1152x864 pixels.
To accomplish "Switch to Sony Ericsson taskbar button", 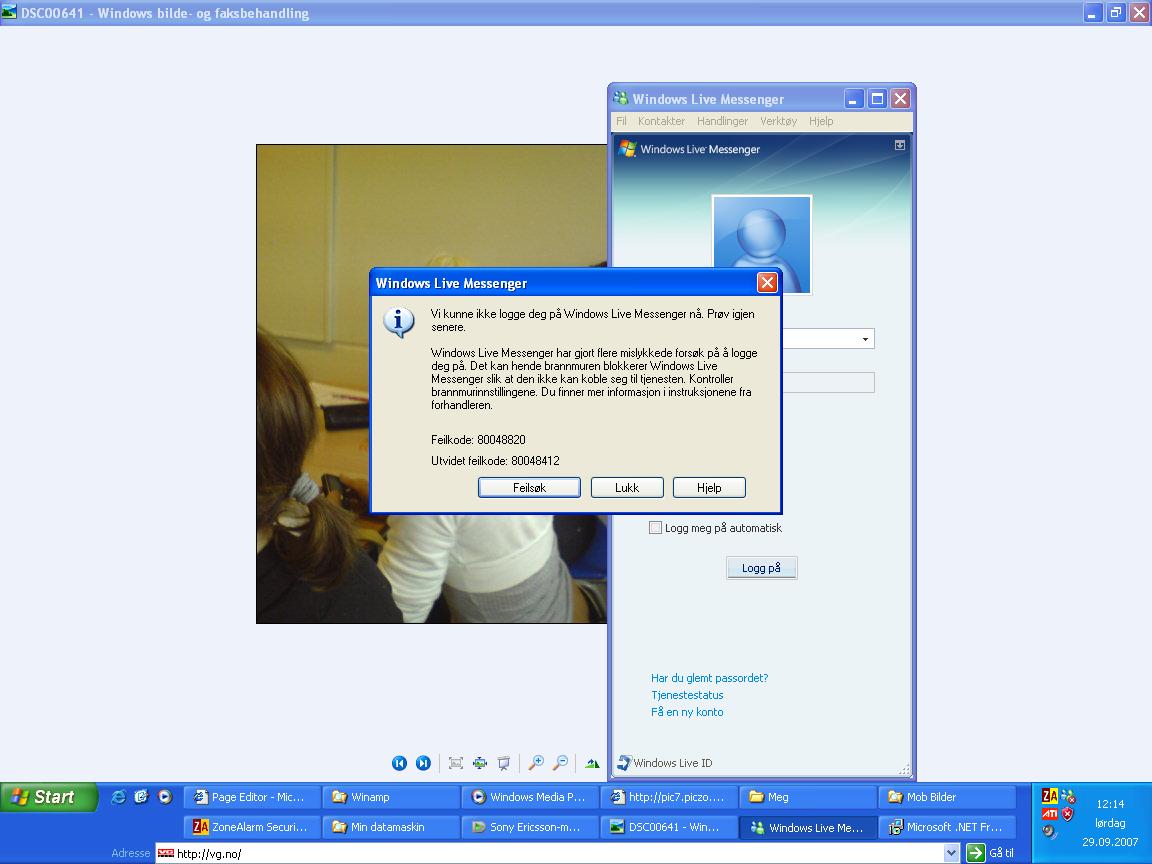I will click(530, 827).
